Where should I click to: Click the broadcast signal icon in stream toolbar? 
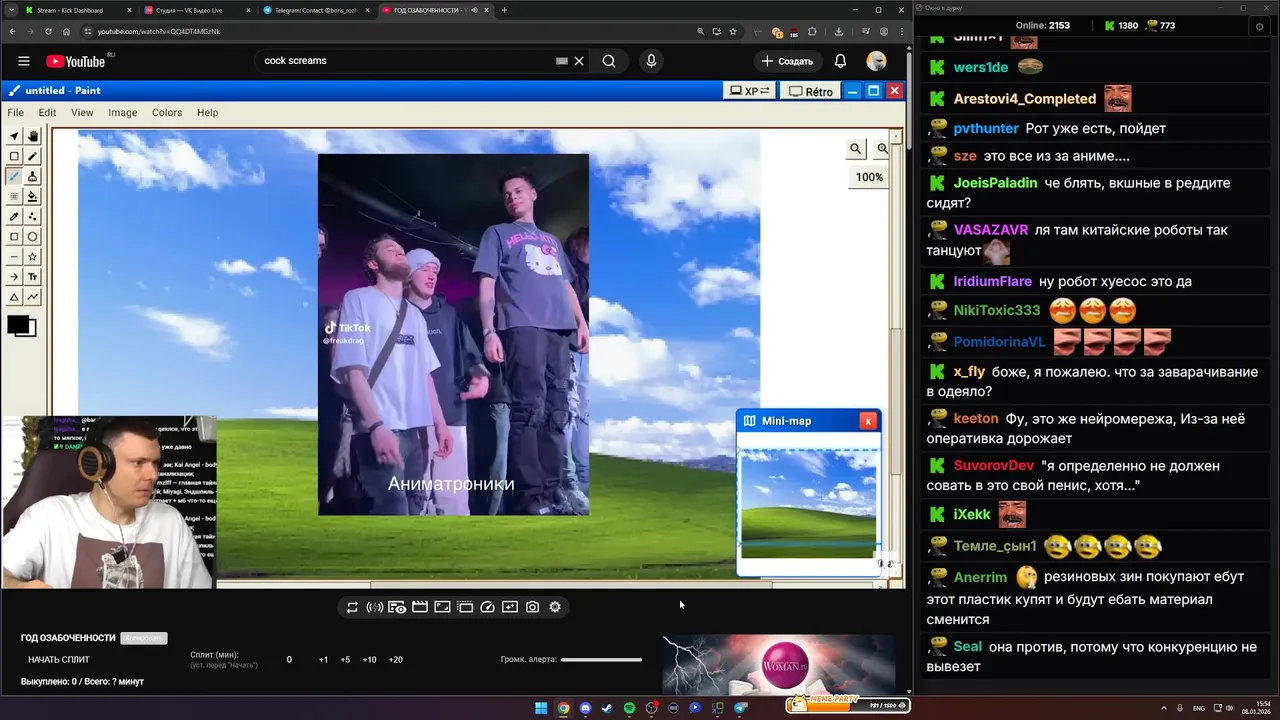375,607
